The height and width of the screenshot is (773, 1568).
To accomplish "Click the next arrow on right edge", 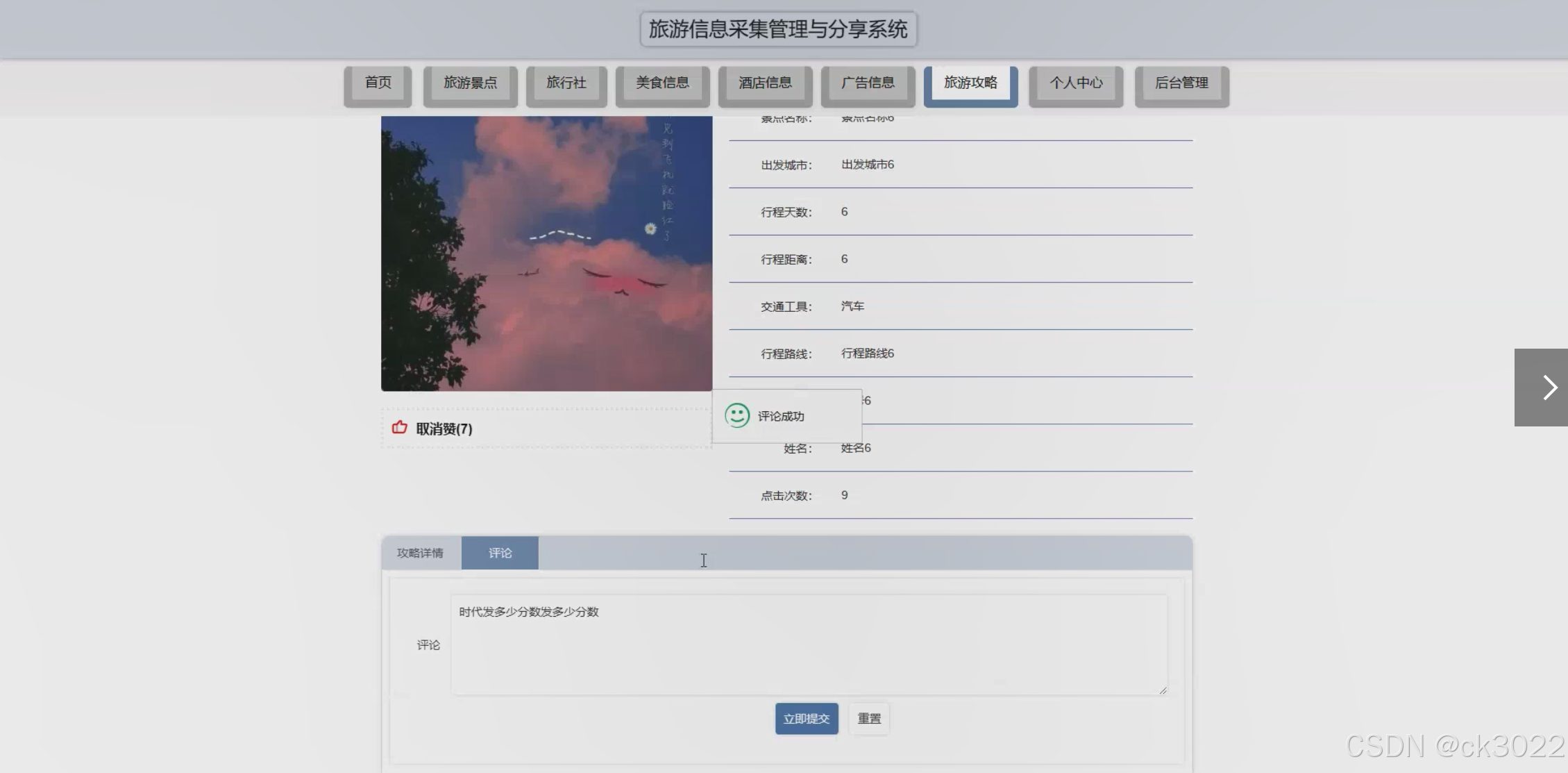I will pyautogui.click(x=1549, y=388).
